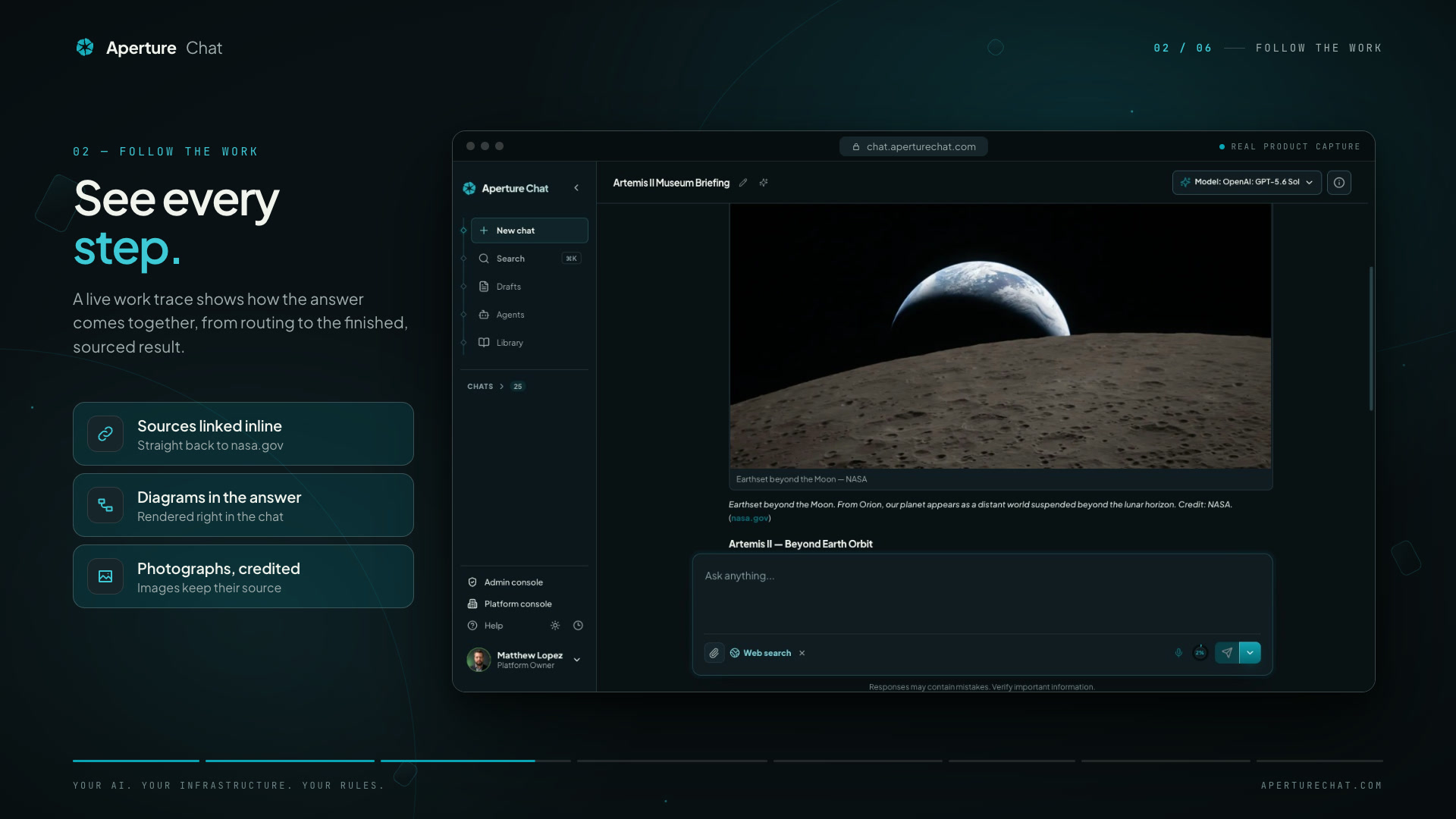
Task: Click the Artemis II Museum Briefing title
Action: click(671, 183)
